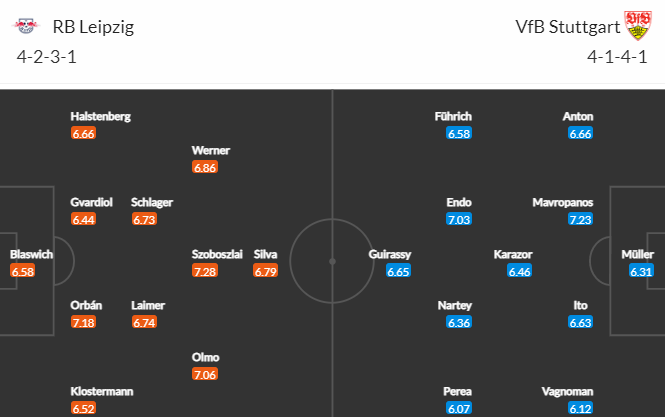Open Schlager player details
Screen dimensions: 665x417
pos(152,202)
